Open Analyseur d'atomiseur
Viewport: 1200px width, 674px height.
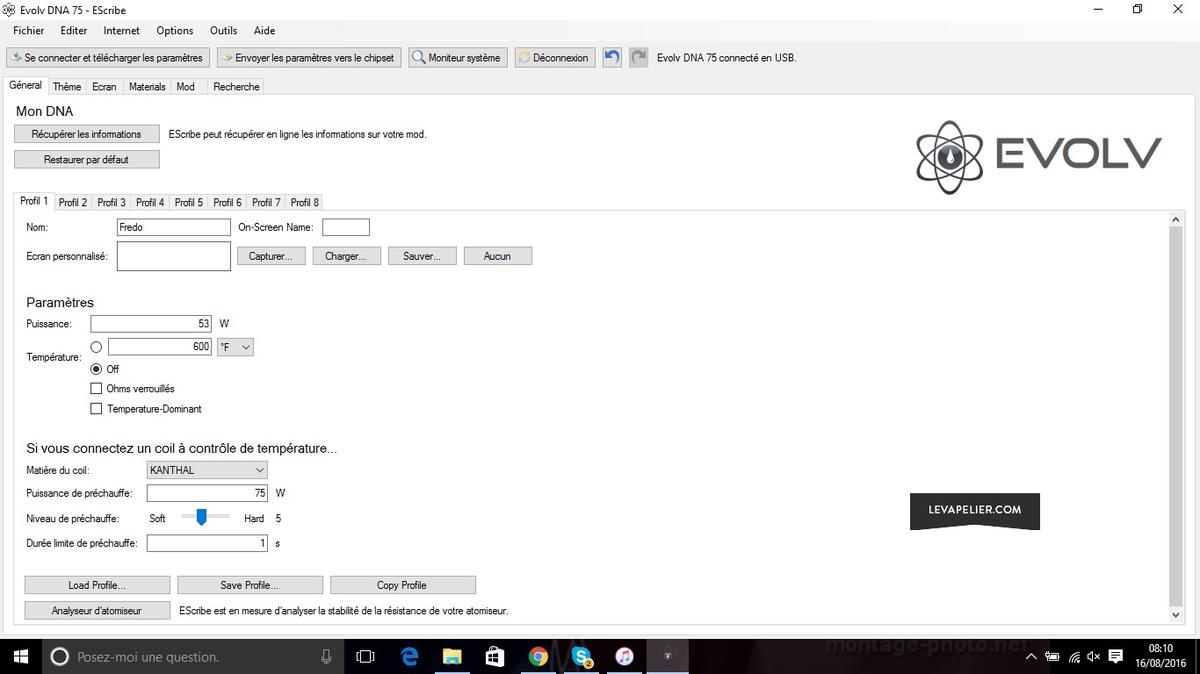(x=97, y=610)
